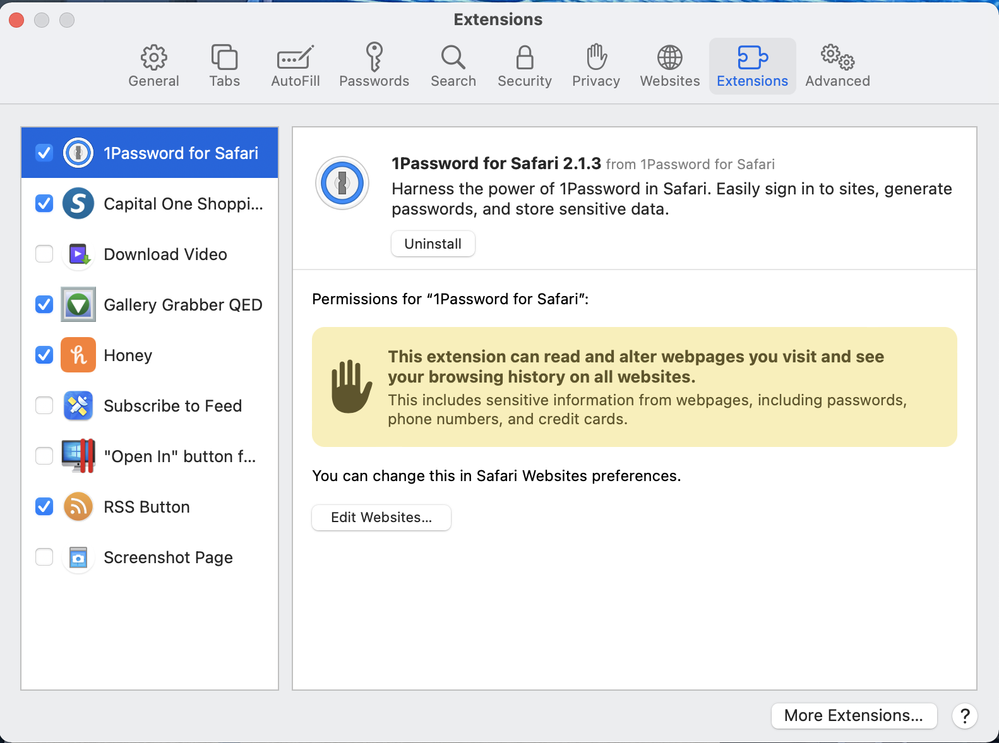Select the Websites globe icon
Viewport: 999px width, 743px height.
pos(669,57)
